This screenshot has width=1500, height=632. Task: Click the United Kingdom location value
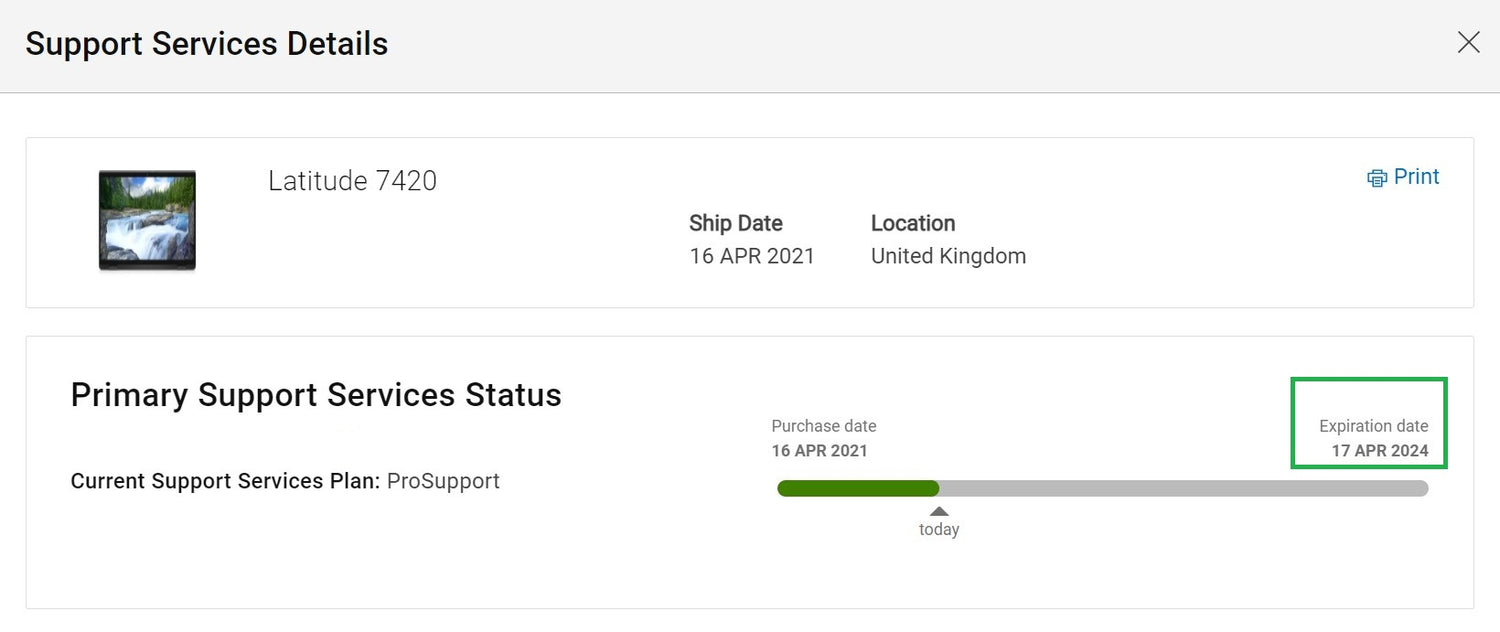pyautogui.click(x=948, y=256)
